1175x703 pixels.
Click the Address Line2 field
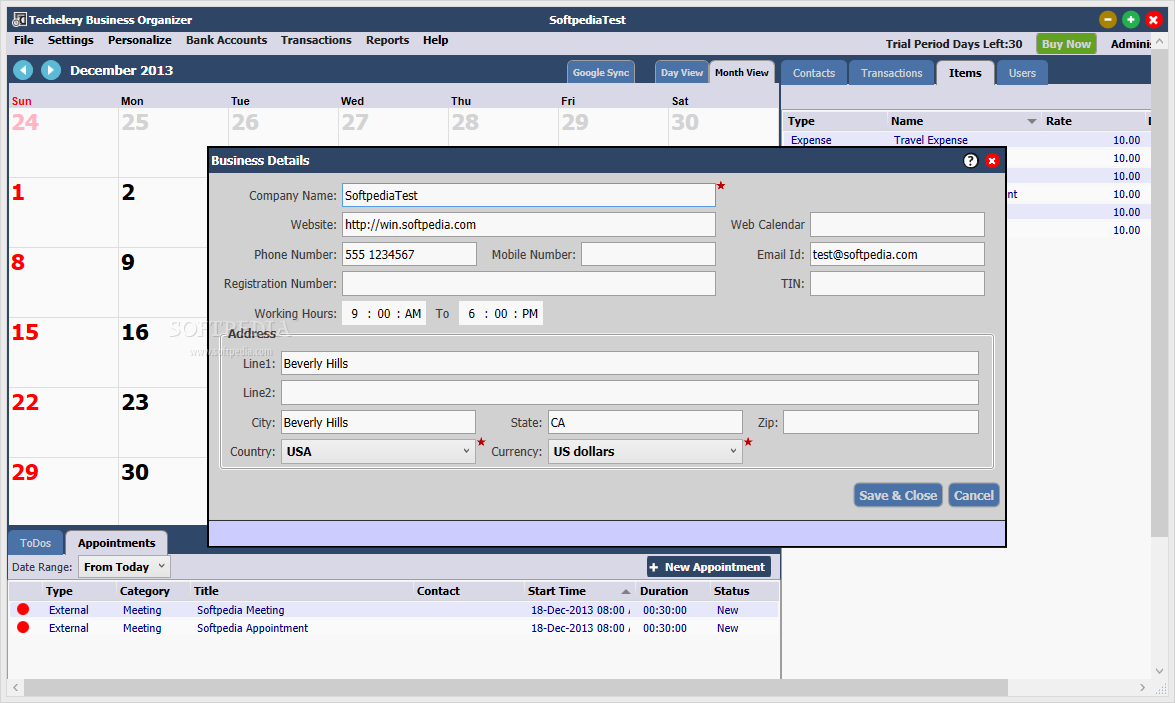[x=629, y=393]
